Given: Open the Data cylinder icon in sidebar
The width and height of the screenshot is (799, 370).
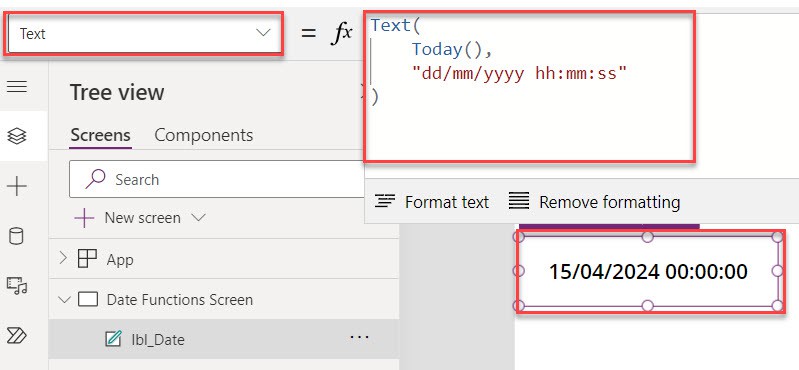Looking at the screenshot, I should click(x=17, y=237).
